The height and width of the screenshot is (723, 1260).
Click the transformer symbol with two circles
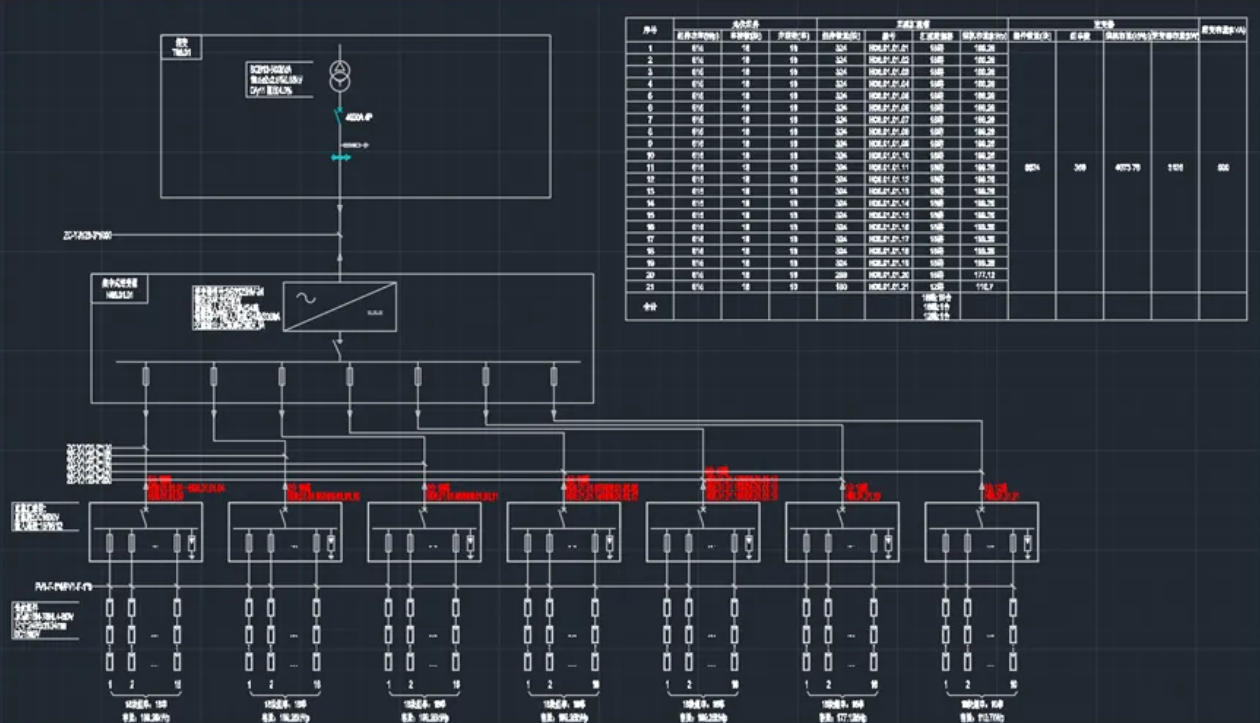(x=340, y=76)
